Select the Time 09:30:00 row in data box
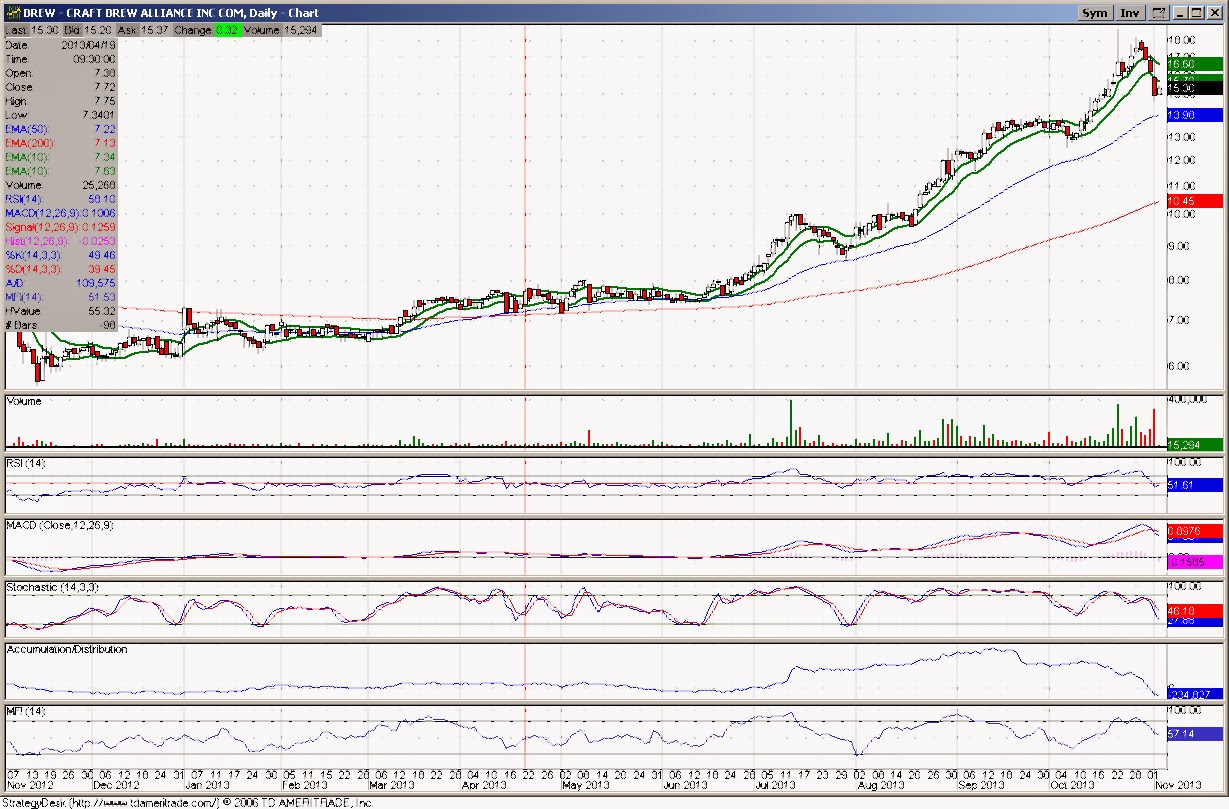Image resolution: width=1229 pixels, height=809 pixels. (61, 59)
